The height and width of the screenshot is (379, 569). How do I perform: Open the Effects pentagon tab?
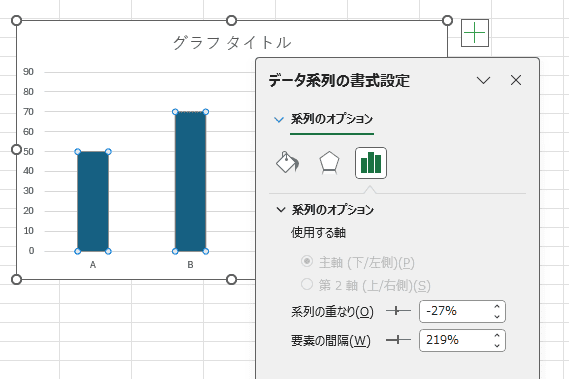point(329,162)
